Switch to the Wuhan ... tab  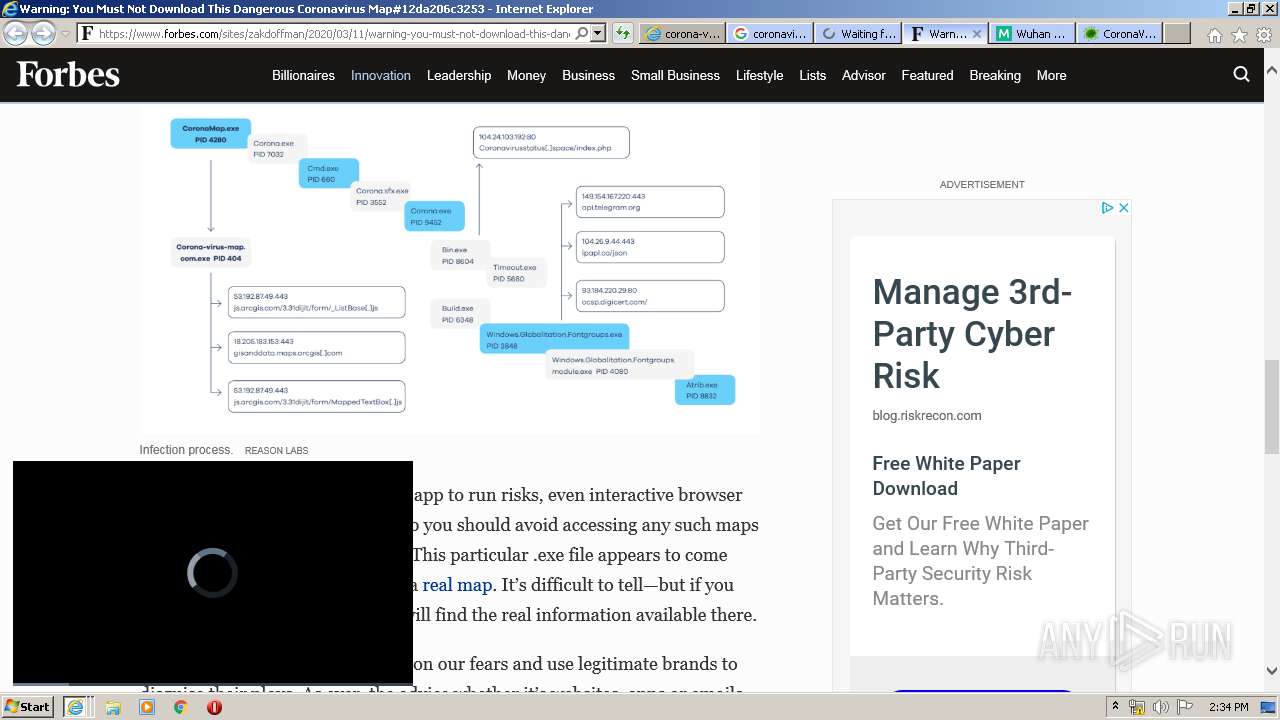pos(1032,33)
